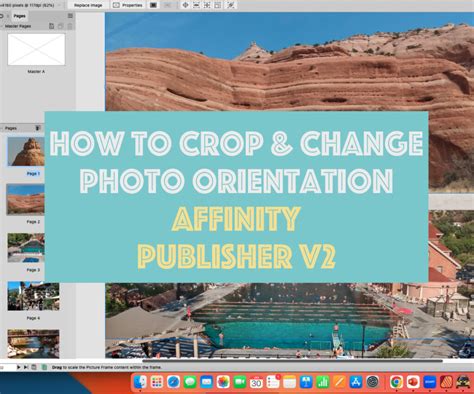Click the move/pan content crosshair icon
Viewport: 474px width, 394px height.
coord(185,5)
